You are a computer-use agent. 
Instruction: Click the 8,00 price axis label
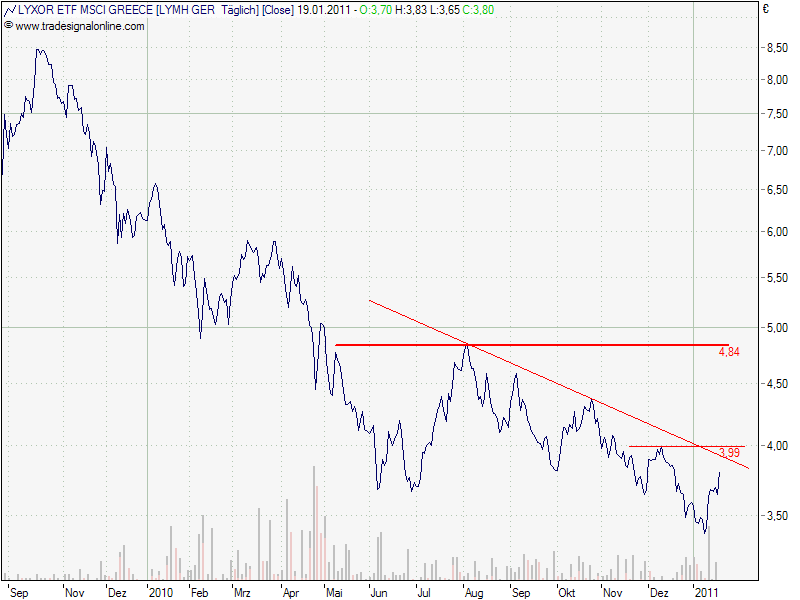(x=778, y=80)
